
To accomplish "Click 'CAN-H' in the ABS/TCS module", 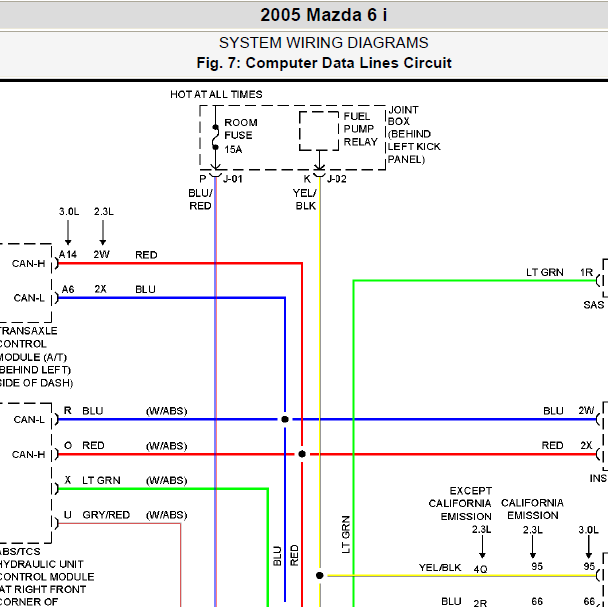I will tap(28, 455).
